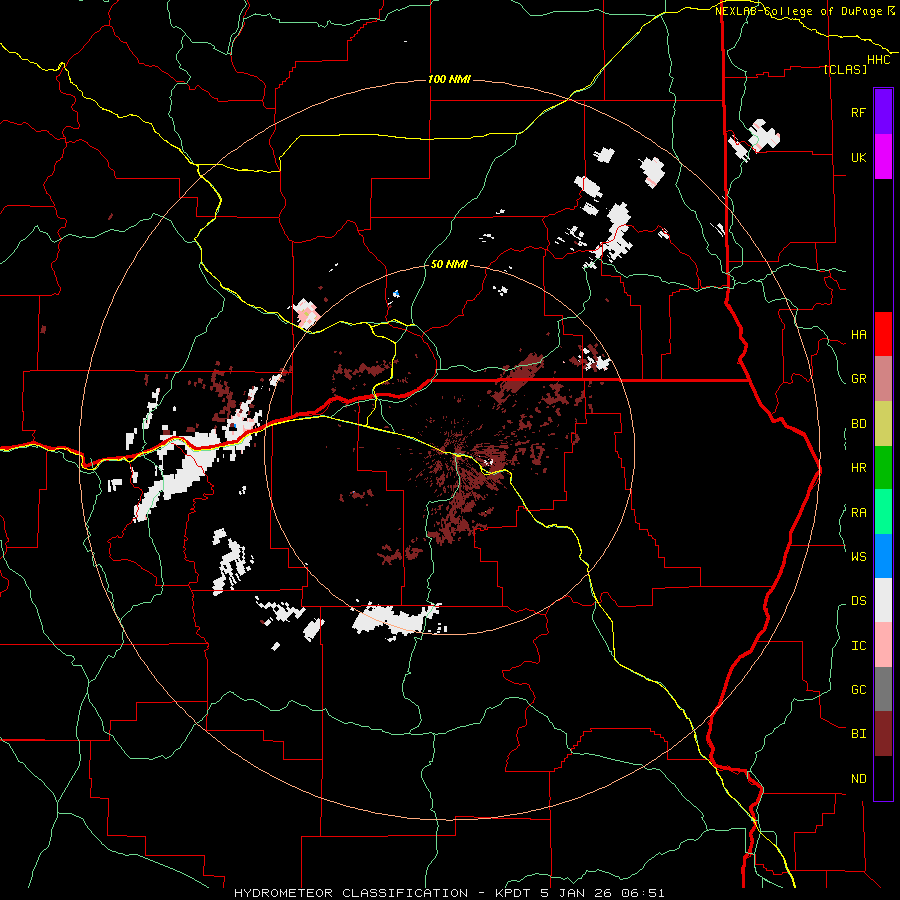Click the GC legend label

pyautogui.click(x=859, y=690)
